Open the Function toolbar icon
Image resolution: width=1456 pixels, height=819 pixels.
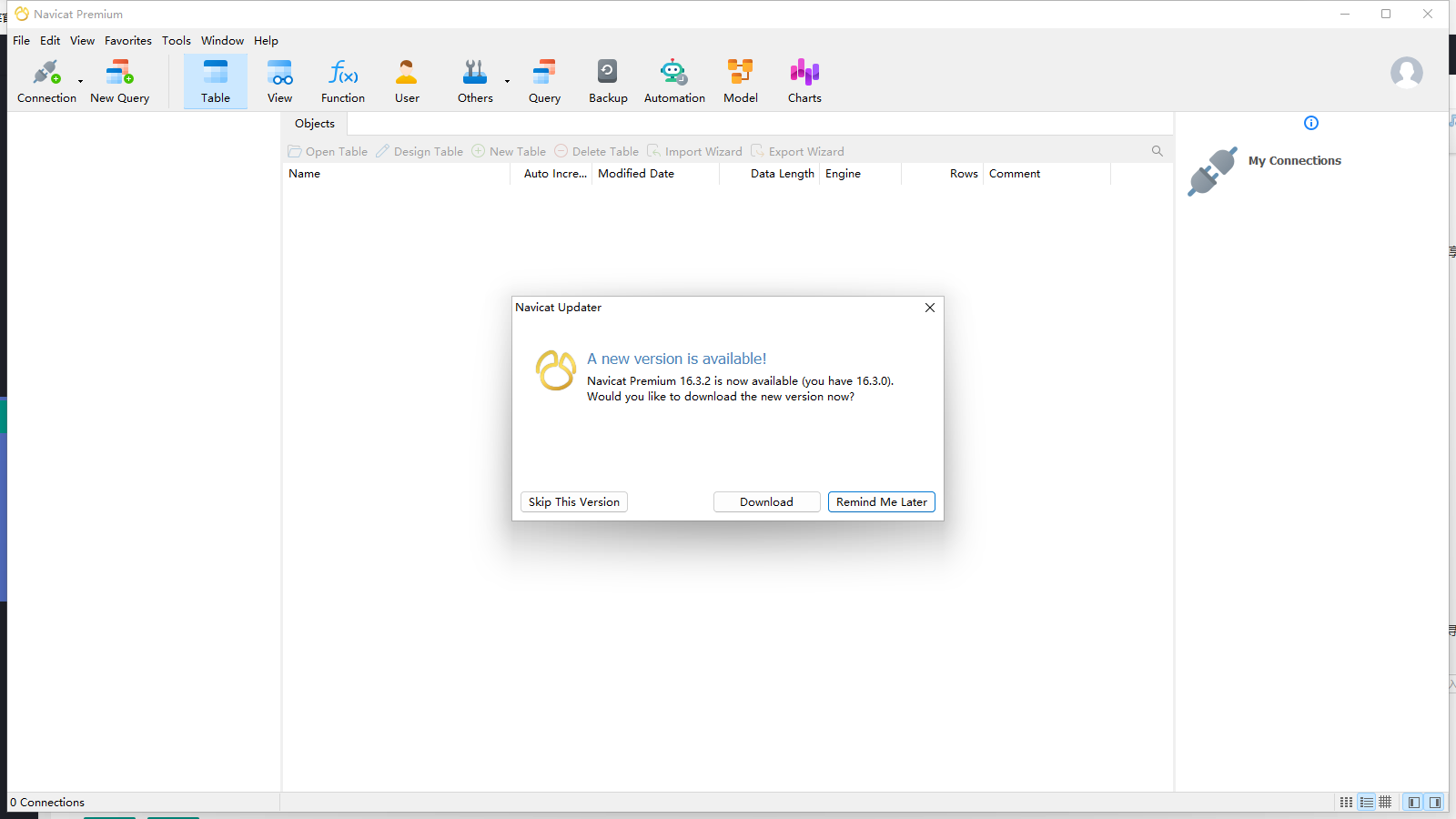[343, 81]
